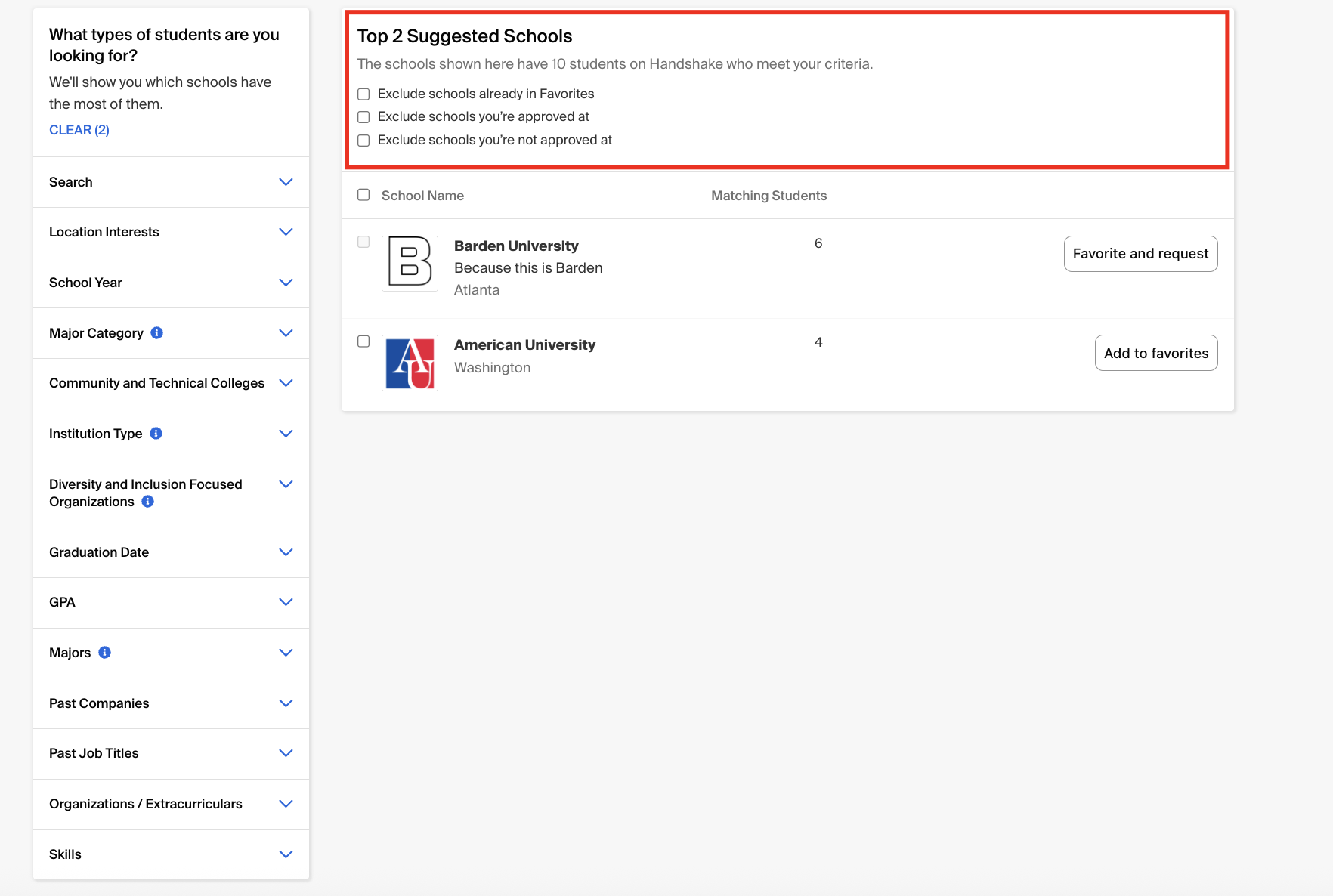Screen dimensions: 1333x896
Task: Select the American University row checkbox
Action: pyautogui.click(x=363, y=341)
